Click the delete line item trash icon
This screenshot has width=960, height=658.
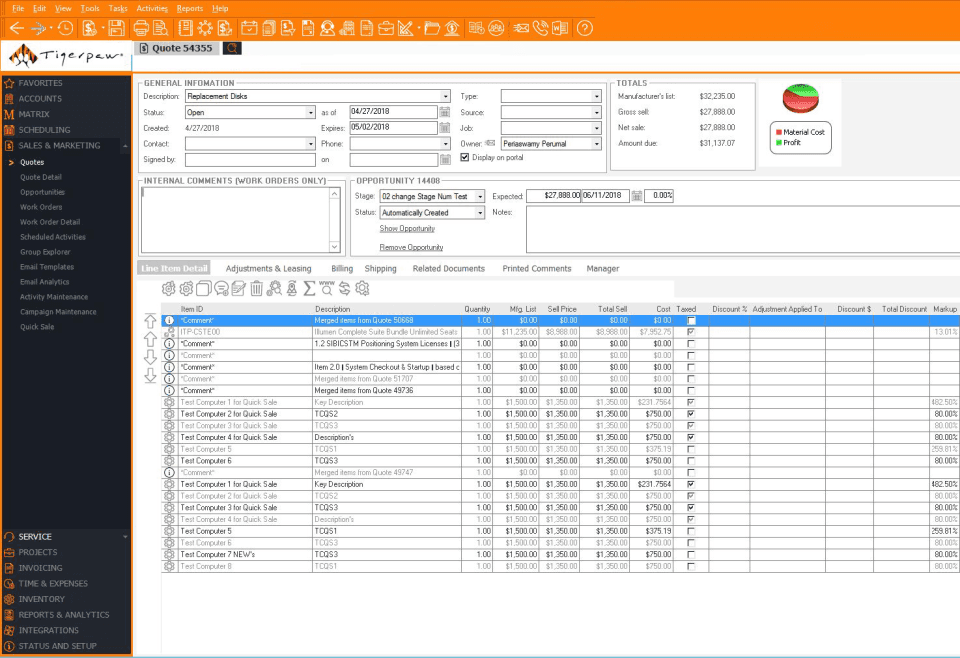pos(257,288)
